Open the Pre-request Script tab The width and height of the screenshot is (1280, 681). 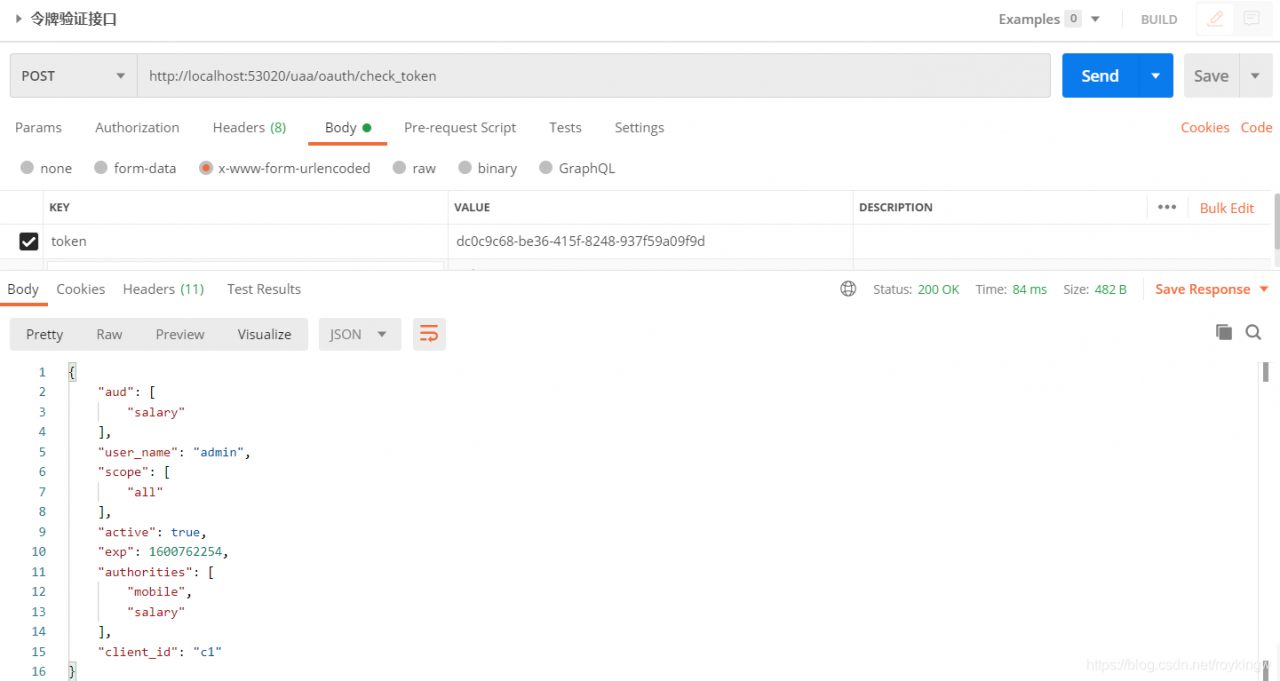pos(460,128)
